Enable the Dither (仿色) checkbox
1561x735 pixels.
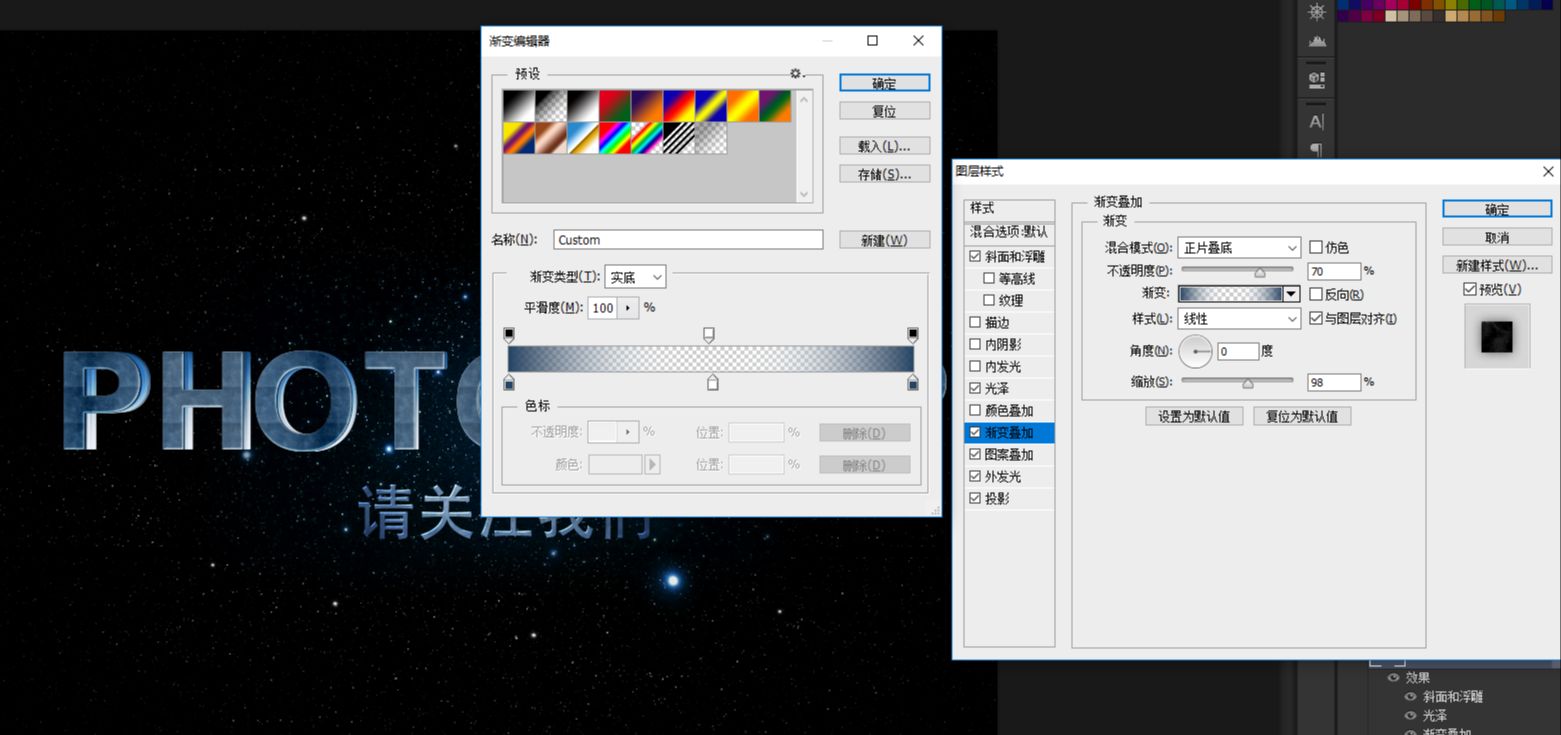[x=1316, y=247]
